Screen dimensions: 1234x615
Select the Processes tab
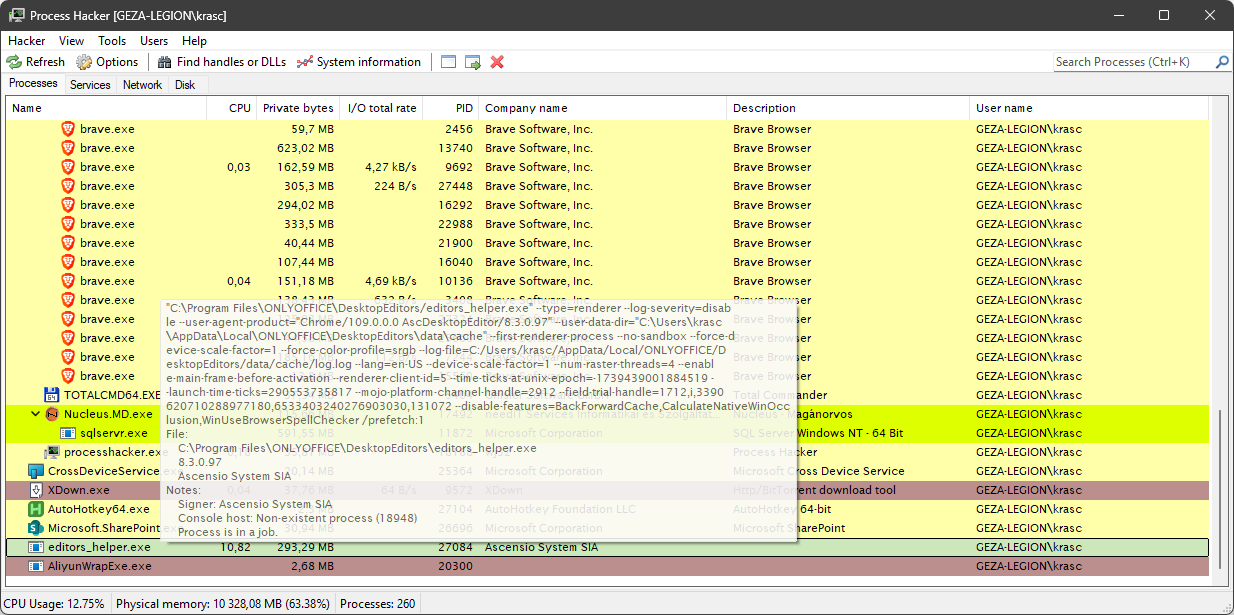33,84
